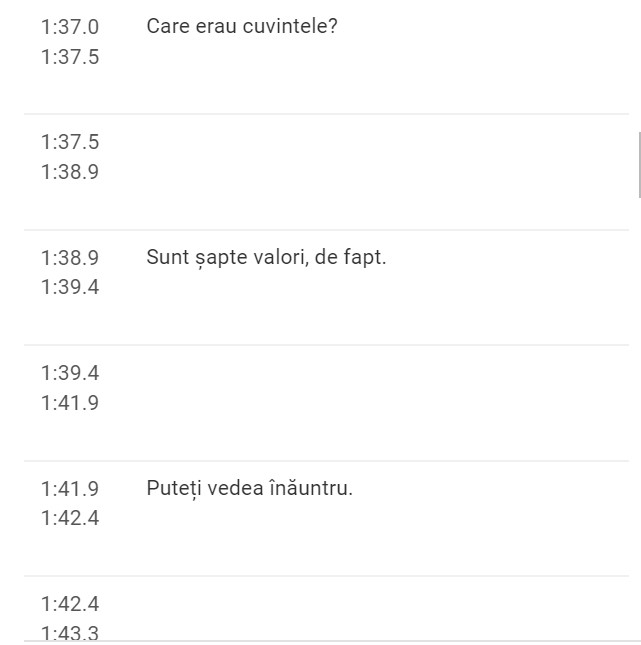Click the 1:43.3 end time at the bottom
641x645 pixels.
coord(70,632)
